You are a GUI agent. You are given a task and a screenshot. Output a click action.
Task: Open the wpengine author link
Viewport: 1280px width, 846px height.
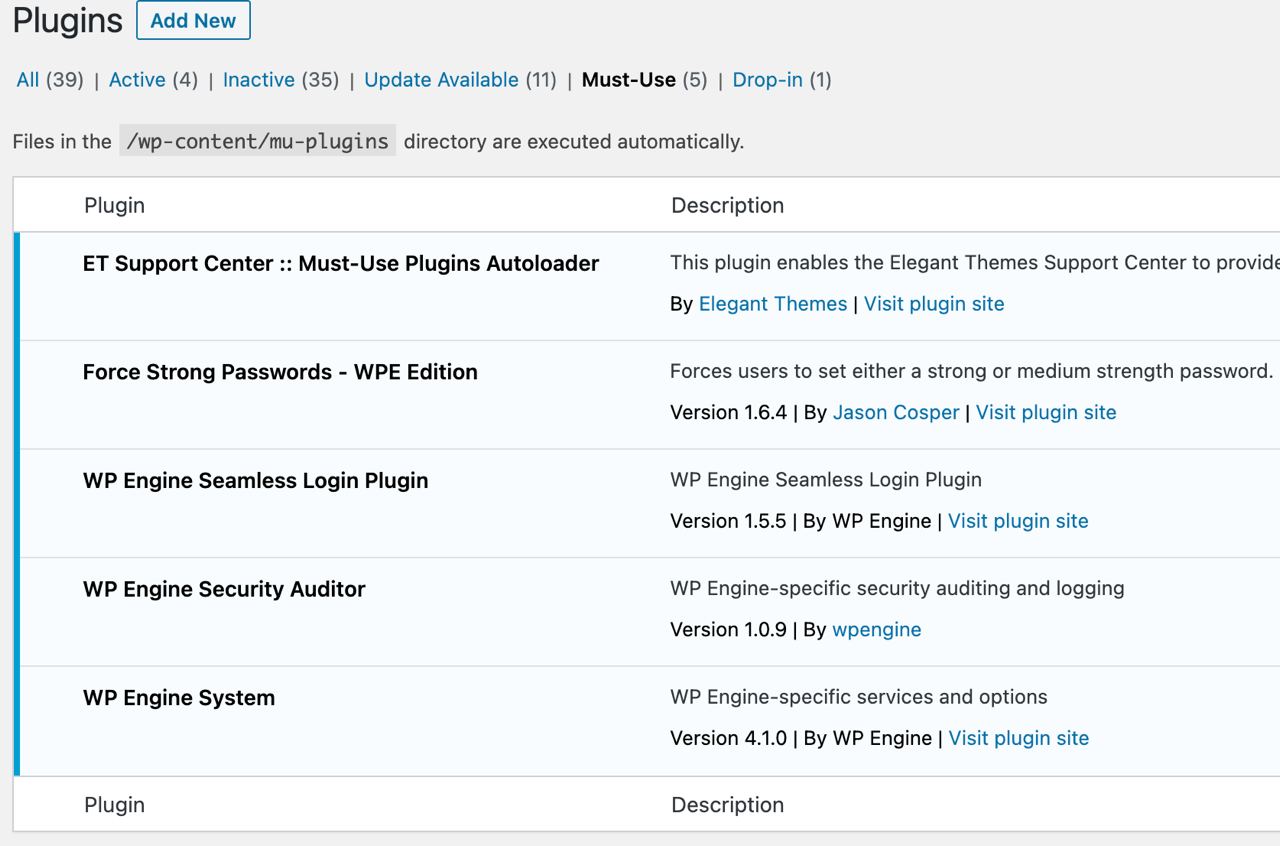(877, 630)
